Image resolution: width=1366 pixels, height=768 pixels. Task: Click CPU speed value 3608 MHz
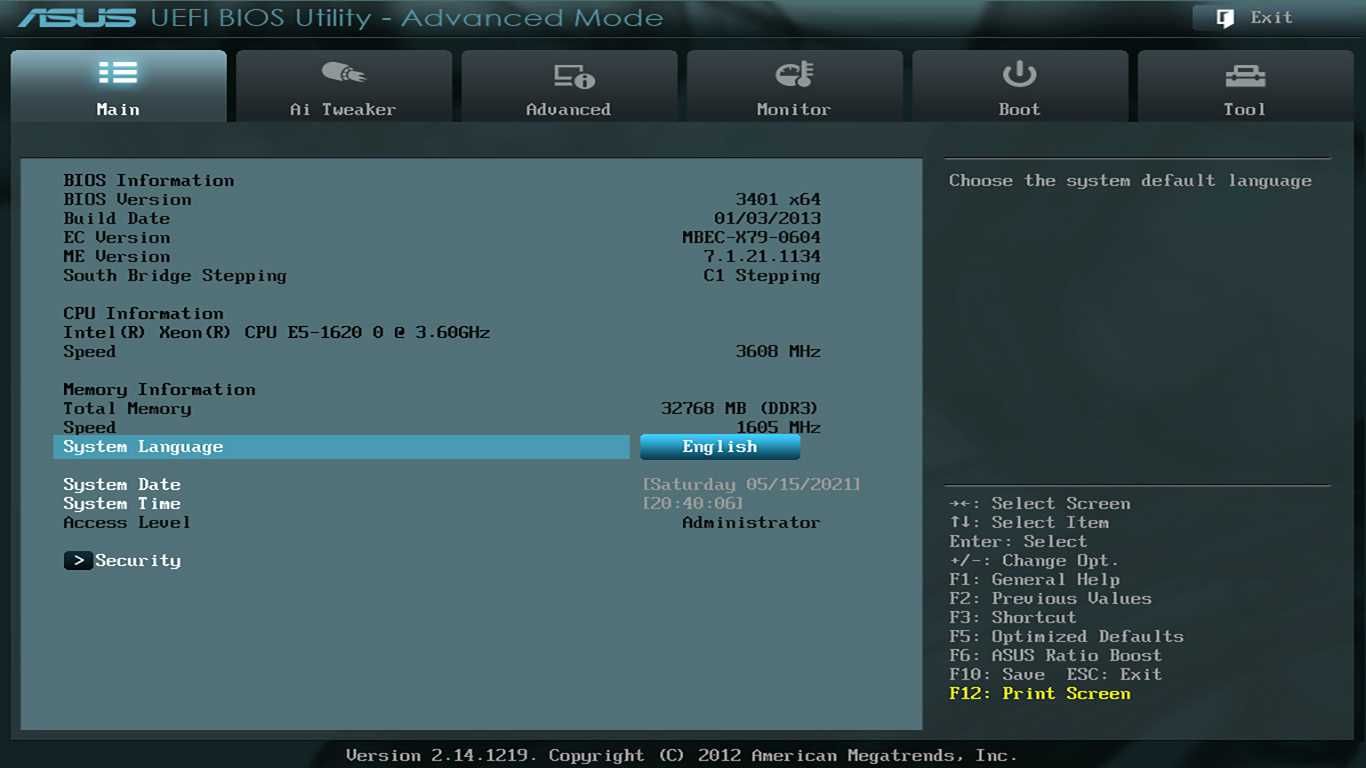778,352
